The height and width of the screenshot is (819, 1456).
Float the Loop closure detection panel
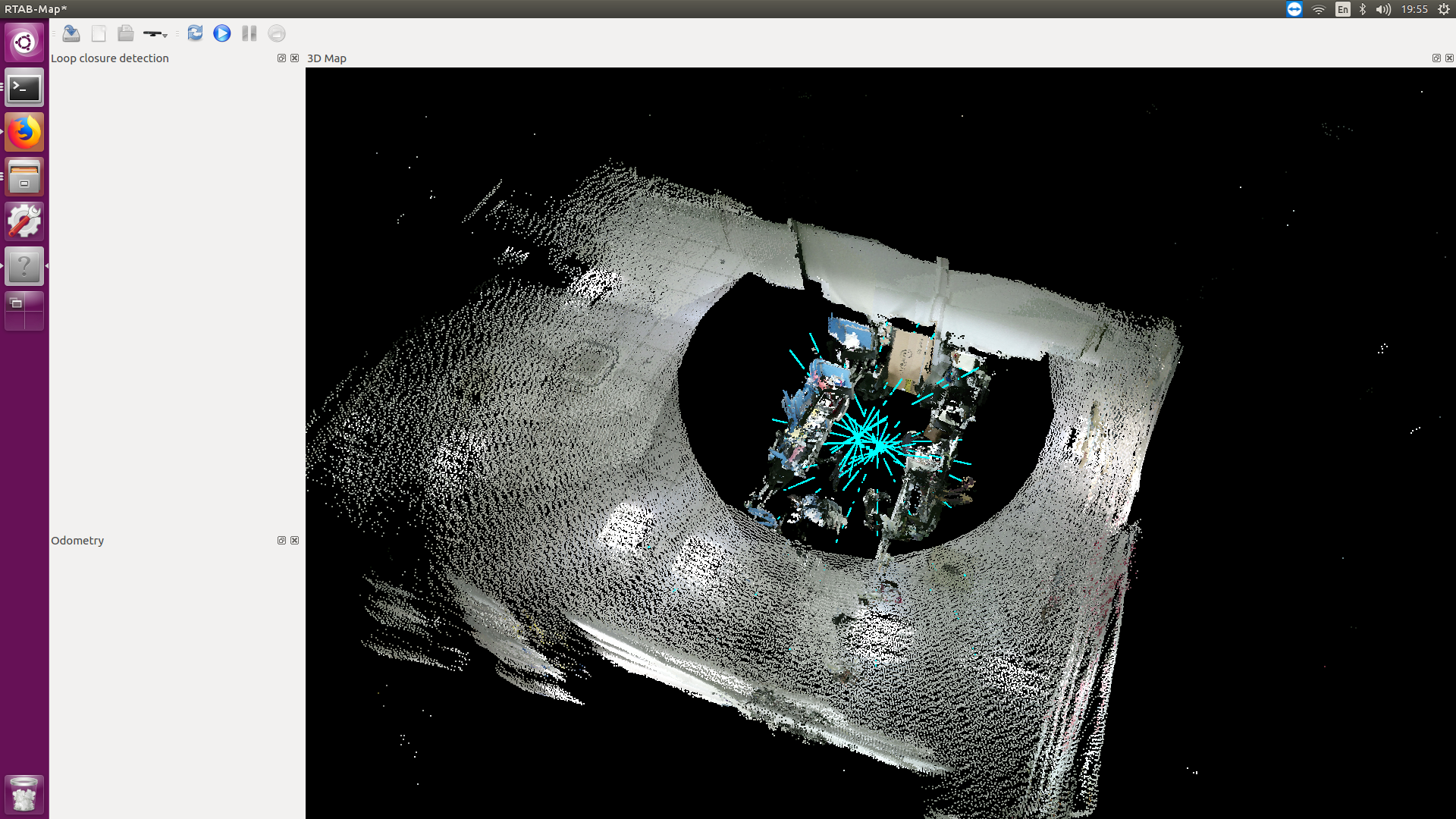click(x=281, y=58)
